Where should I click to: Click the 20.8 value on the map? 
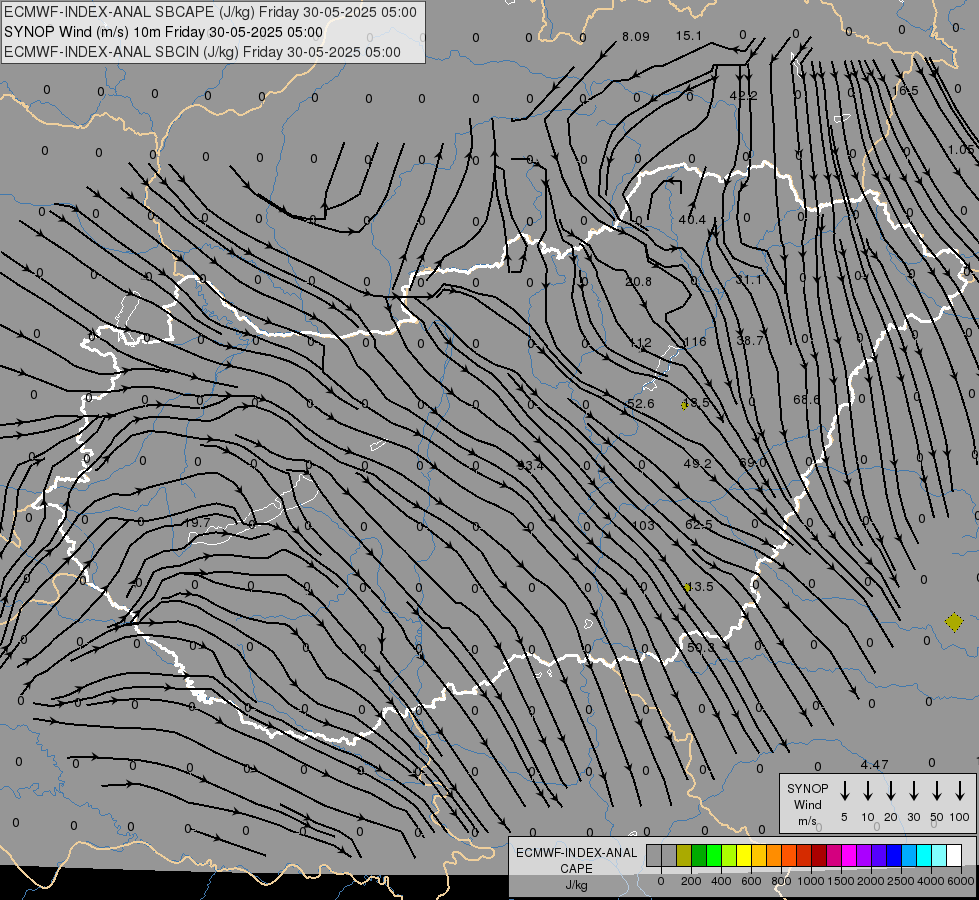pos(638,282)
